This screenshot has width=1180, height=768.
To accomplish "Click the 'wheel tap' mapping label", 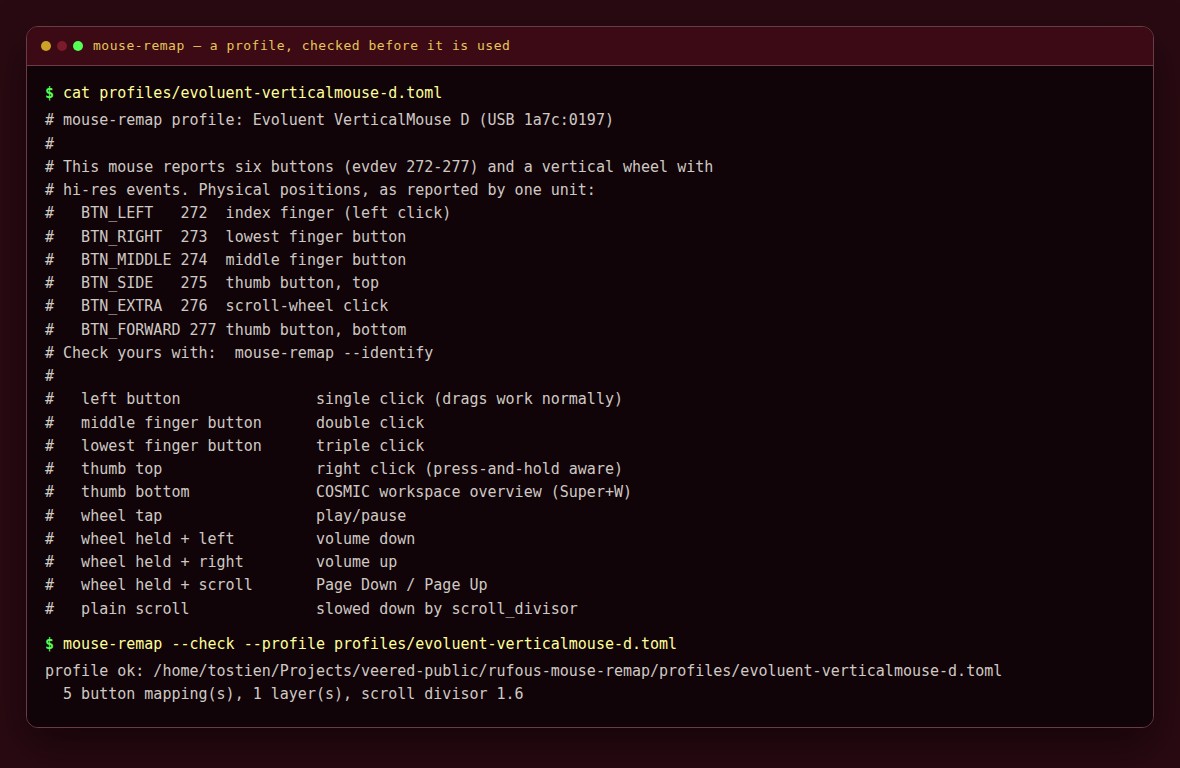I will 121,516.
